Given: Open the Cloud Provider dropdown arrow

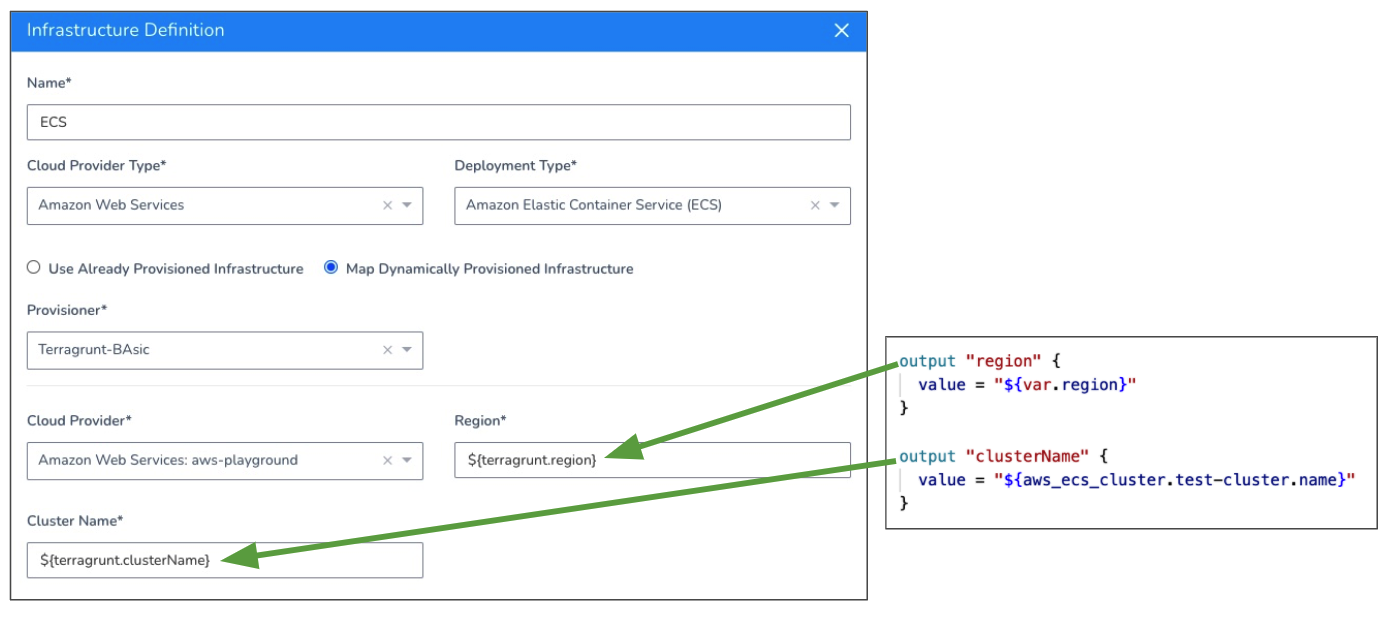Looking at the screenshot, I should 407,460.
